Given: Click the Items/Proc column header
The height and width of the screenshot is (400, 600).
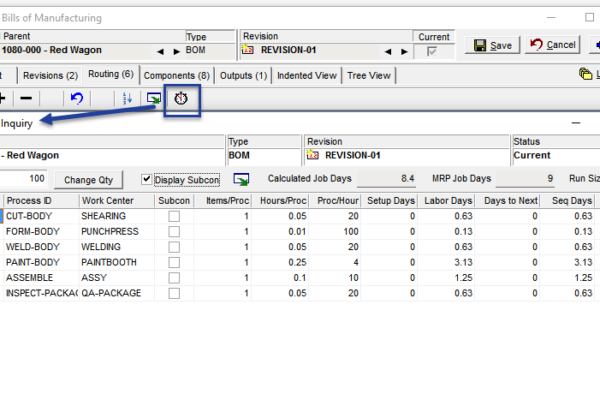Looking at the screenshot, I should click(x=222, y=201).
